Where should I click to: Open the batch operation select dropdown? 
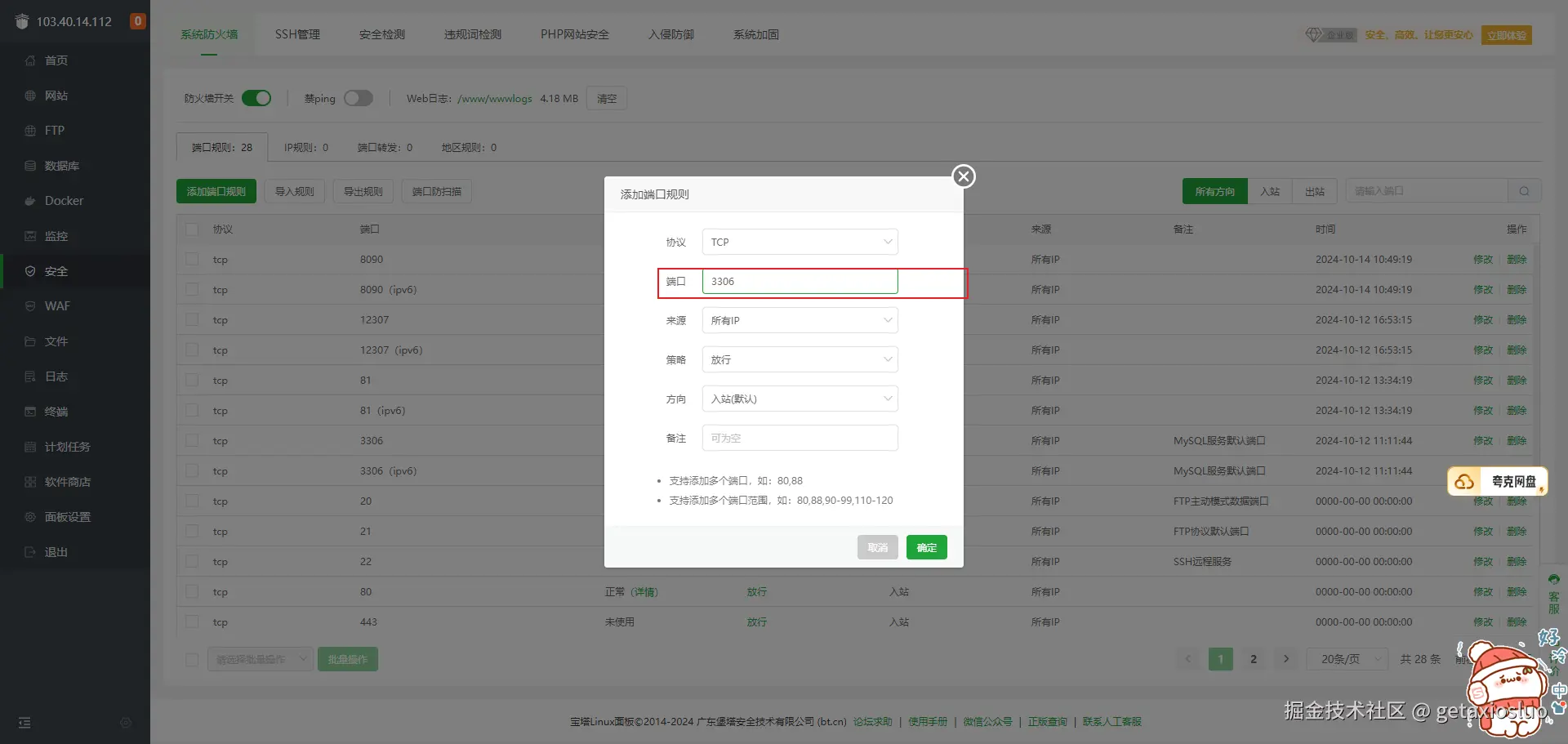[261, 659]
